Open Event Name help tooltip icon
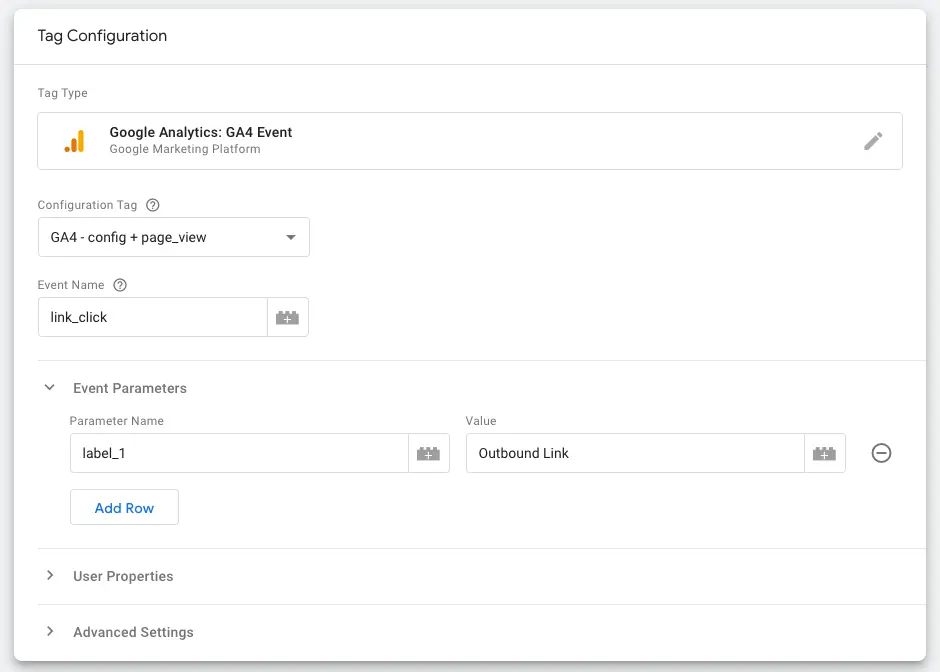 (120, 285)
